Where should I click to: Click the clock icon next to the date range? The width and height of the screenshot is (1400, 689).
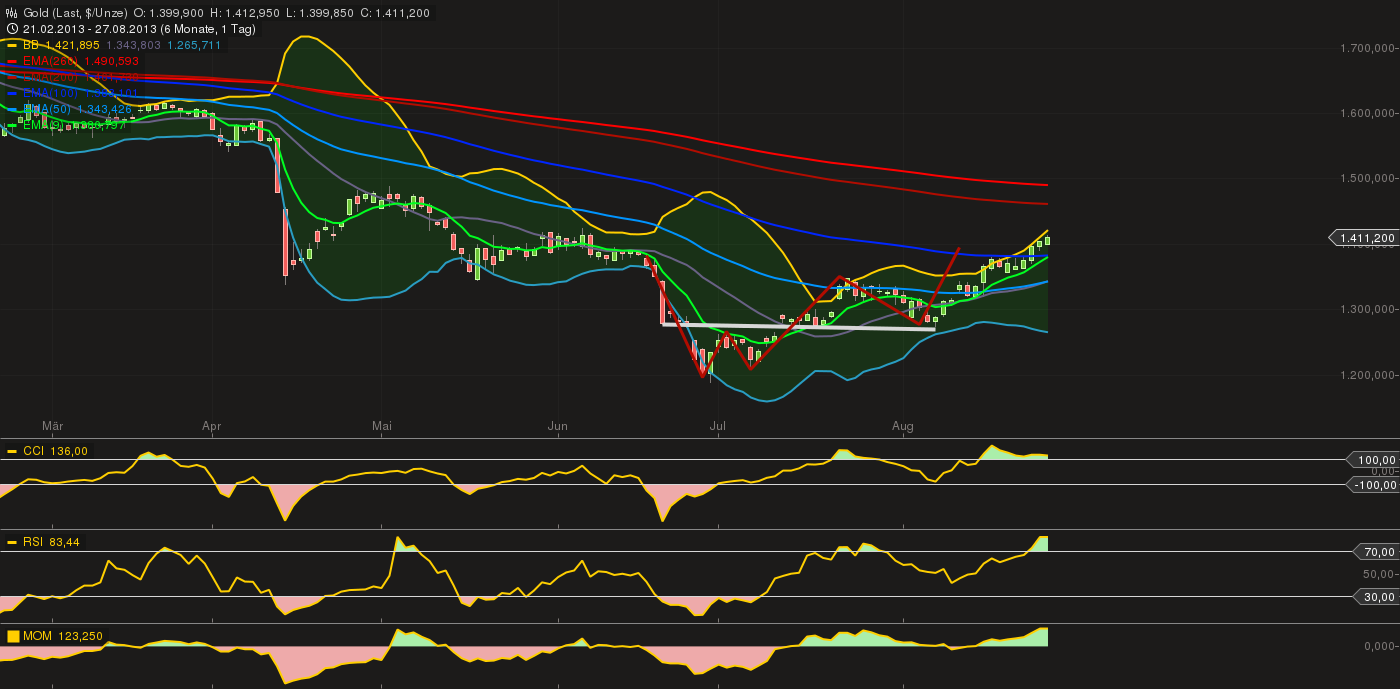pos(12,28)
